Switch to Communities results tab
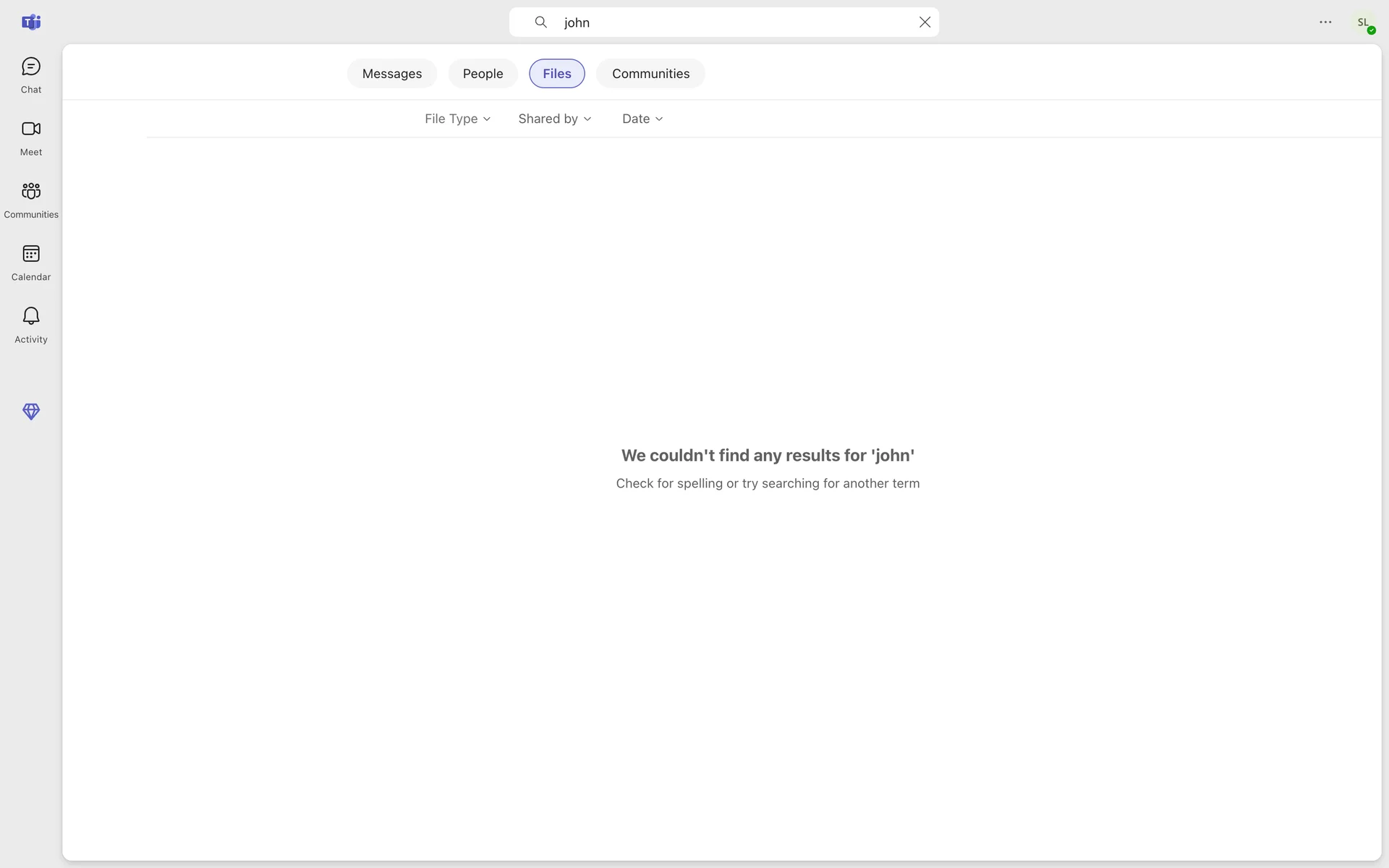 [x=650, y=74]
